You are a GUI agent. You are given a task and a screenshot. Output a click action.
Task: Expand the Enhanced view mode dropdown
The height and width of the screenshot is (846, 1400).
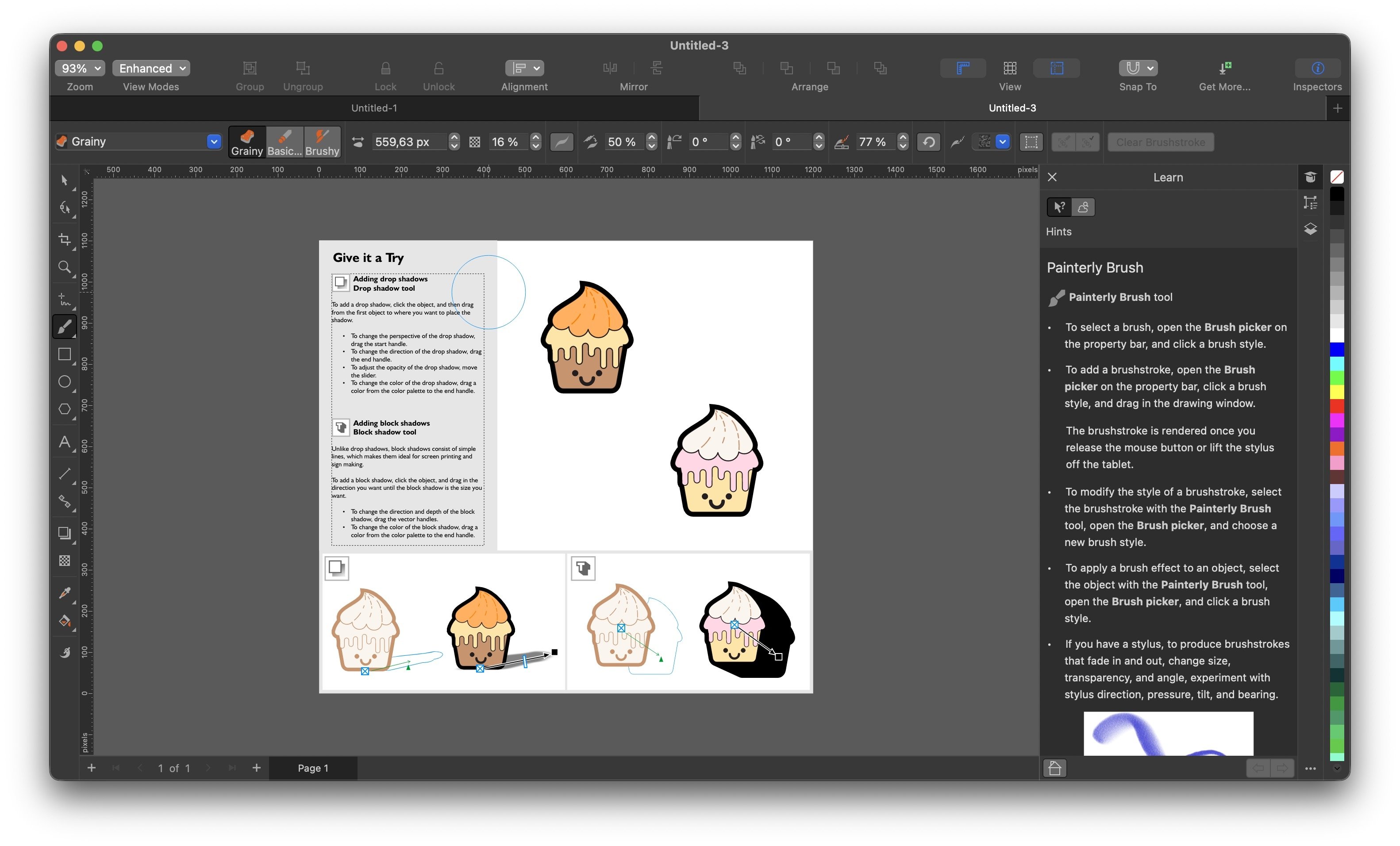[x=151, y=68]
